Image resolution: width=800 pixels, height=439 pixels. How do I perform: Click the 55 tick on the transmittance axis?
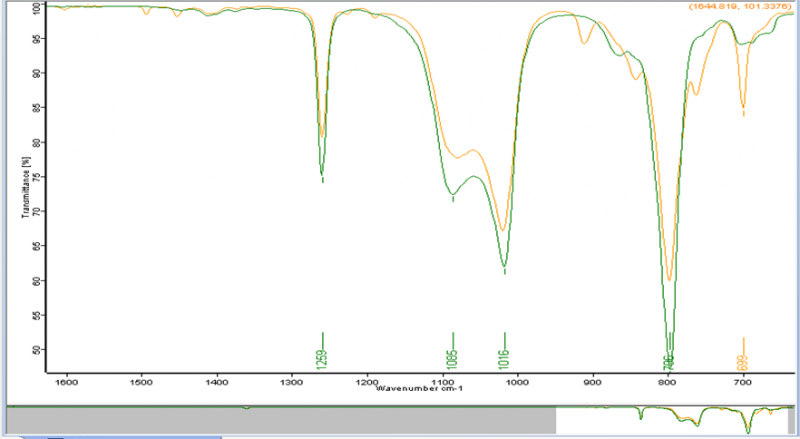(x=36, y=315)
